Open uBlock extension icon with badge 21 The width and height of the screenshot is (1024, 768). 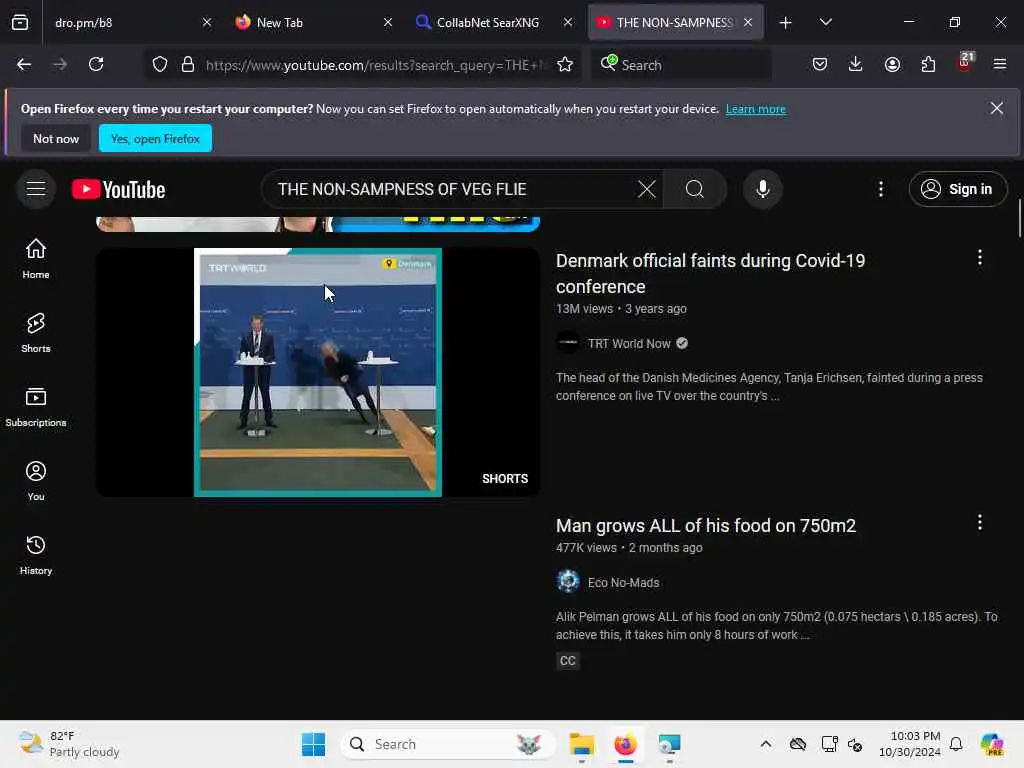[965, 63]
